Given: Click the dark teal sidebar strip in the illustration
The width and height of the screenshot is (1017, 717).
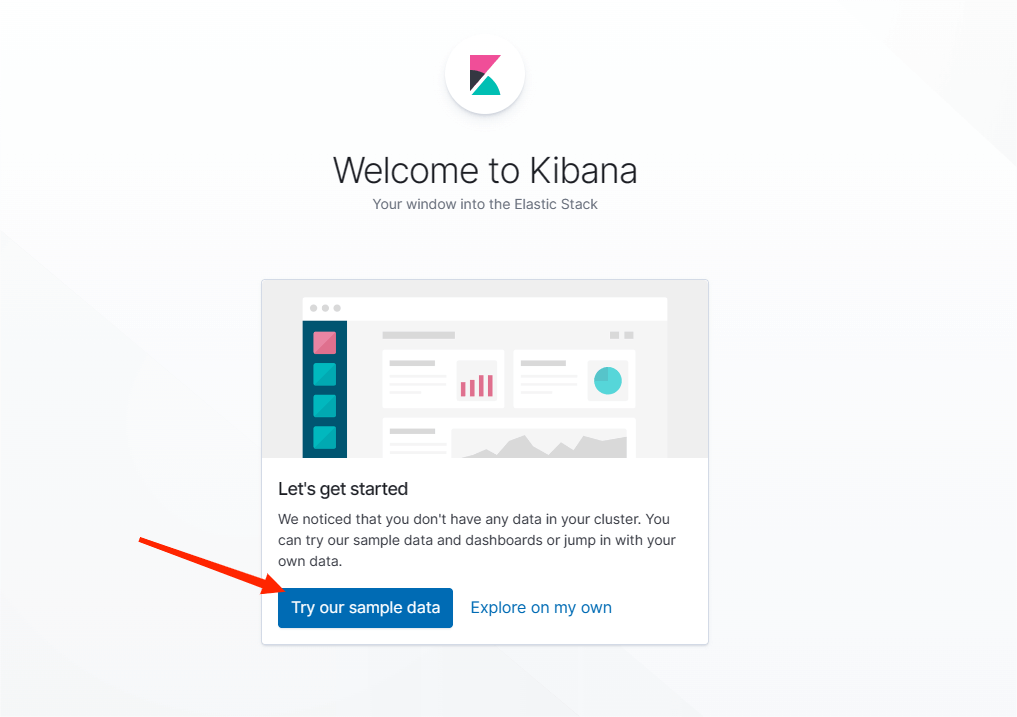Looking at the screenshot, I should [324, 389].
